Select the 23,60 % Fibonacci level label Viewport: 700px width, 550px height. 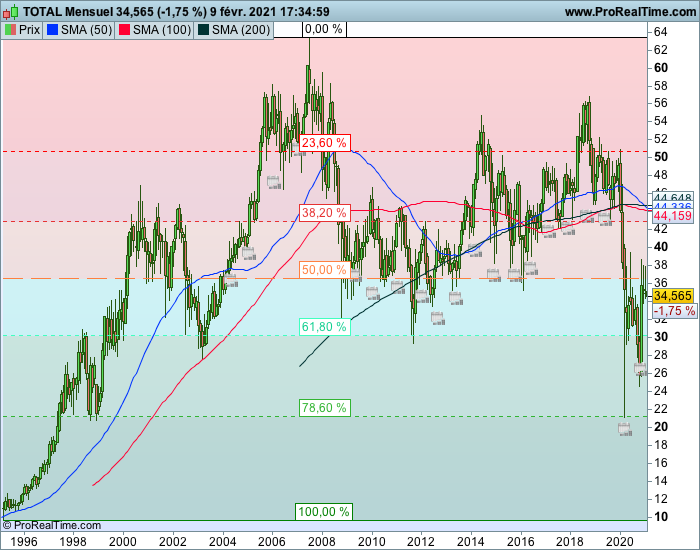324,143
